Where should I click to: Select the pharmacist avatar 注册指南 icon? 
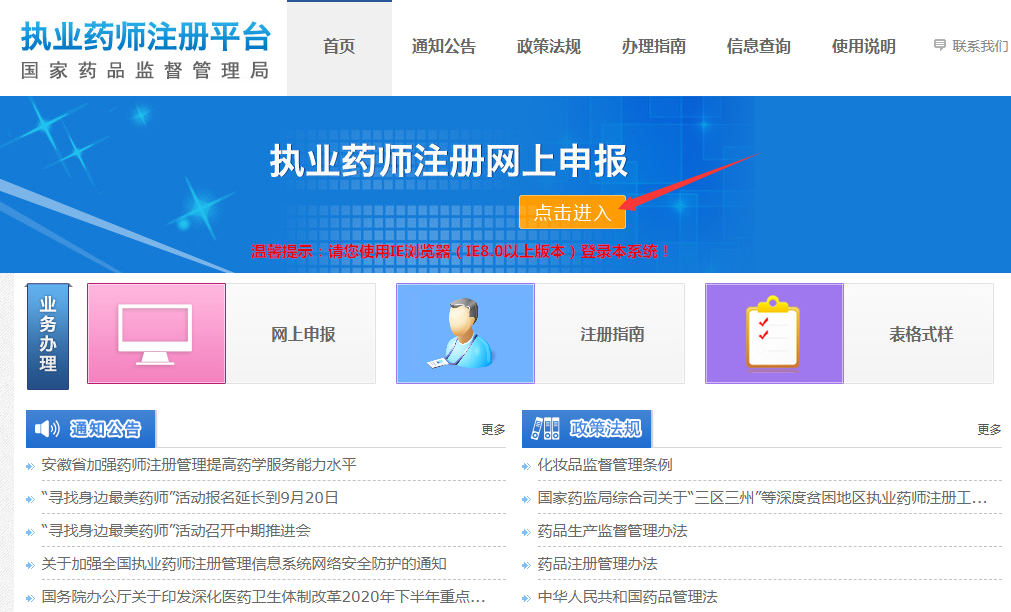(x=464, y=333)
